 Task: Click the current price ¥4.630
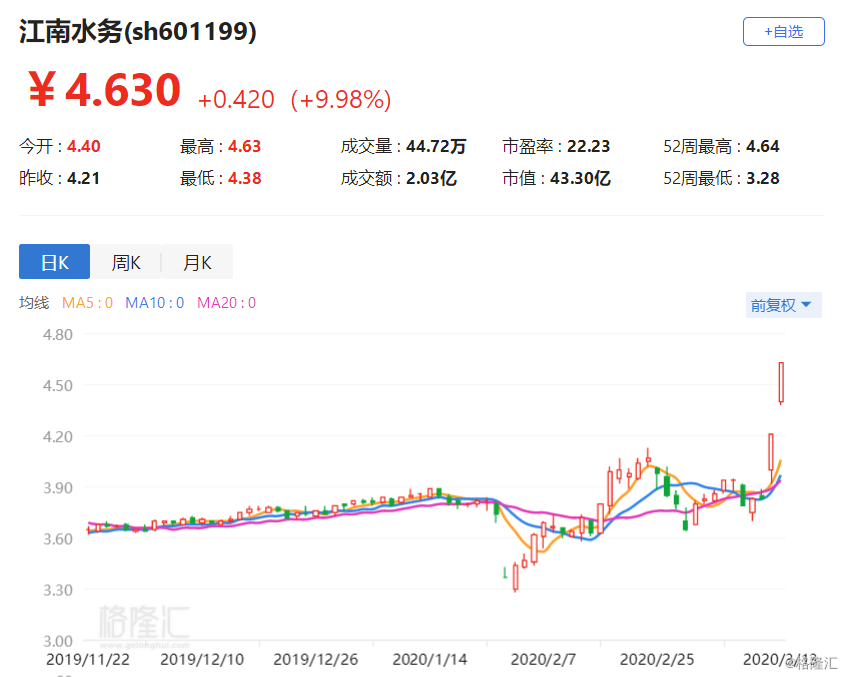pyautogui.click(x=104, y=89)
